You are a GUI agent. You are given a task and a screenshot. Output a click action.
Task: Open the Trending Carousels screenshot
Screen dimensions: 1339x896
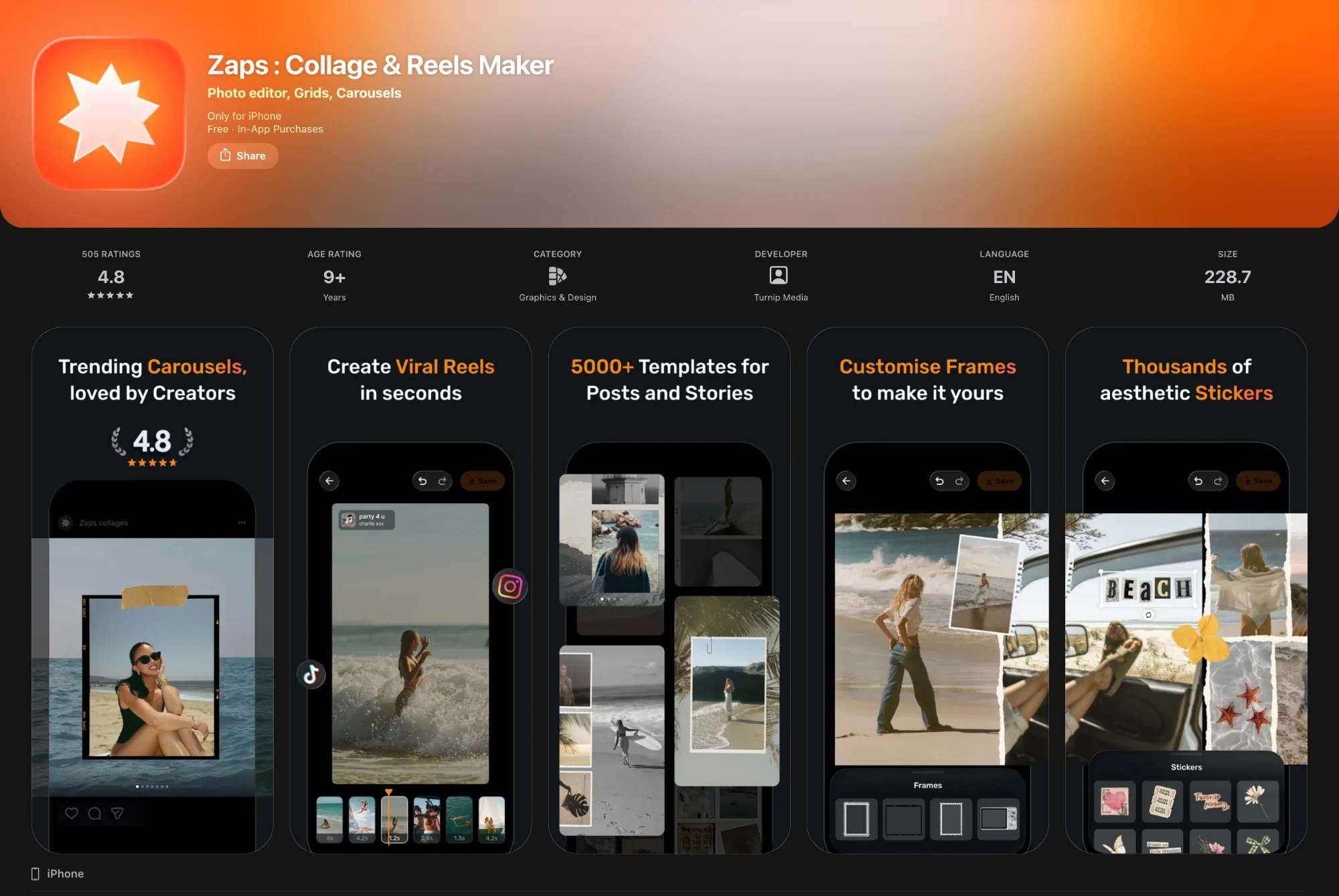[153, 590]
